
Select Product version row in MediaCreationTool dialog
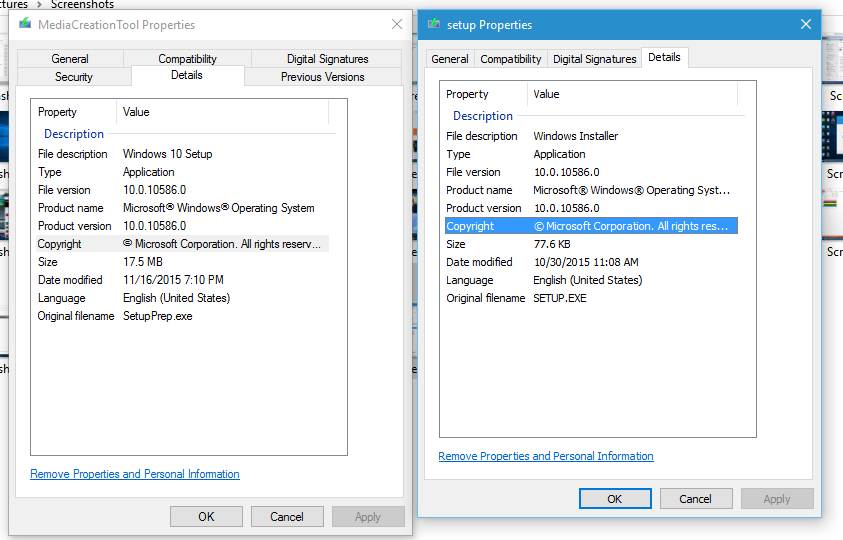(183, 226)
